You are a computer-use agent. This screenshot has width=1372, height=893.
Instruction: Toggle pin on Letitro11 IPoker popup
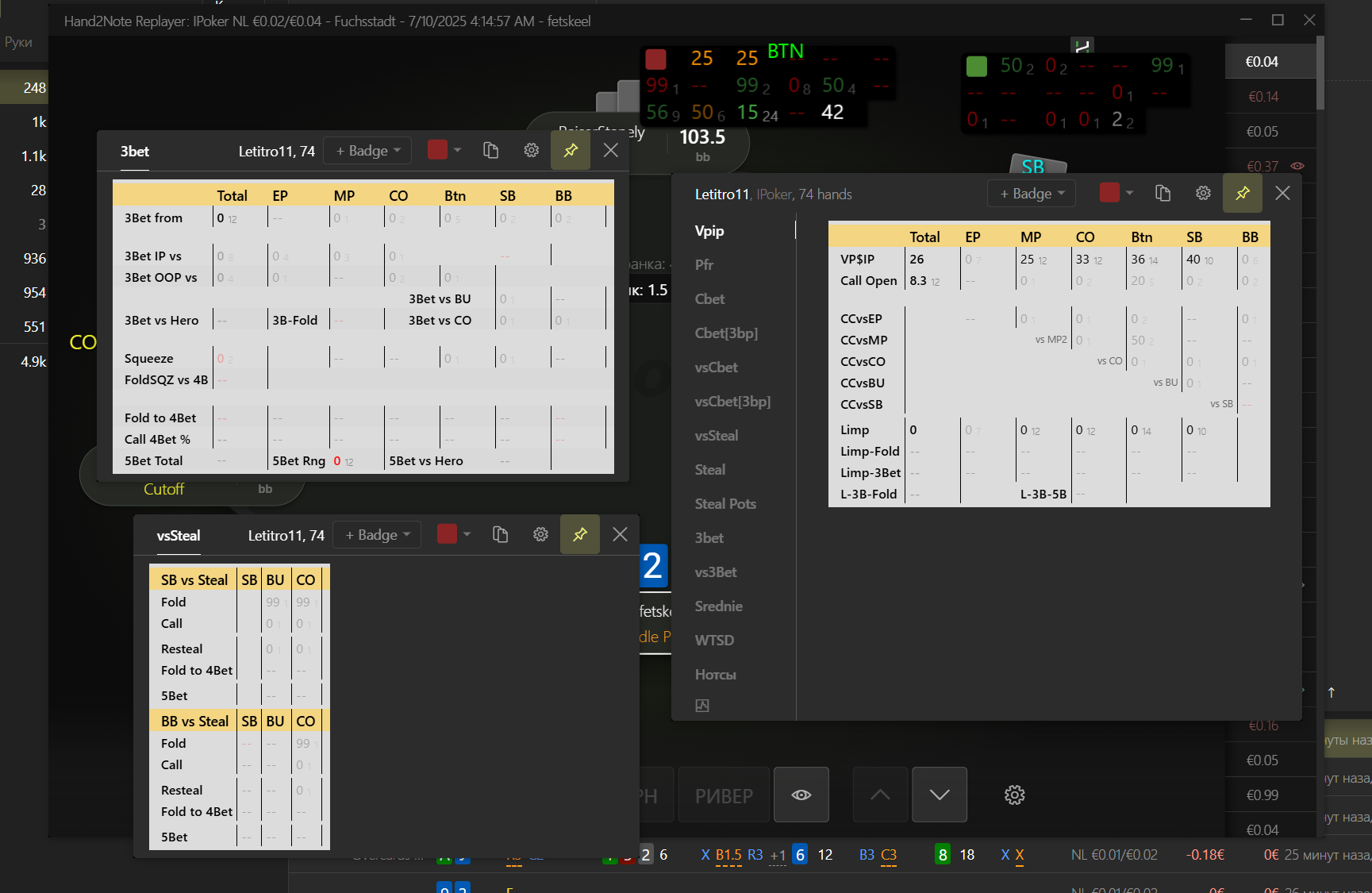coord(1243,194)
